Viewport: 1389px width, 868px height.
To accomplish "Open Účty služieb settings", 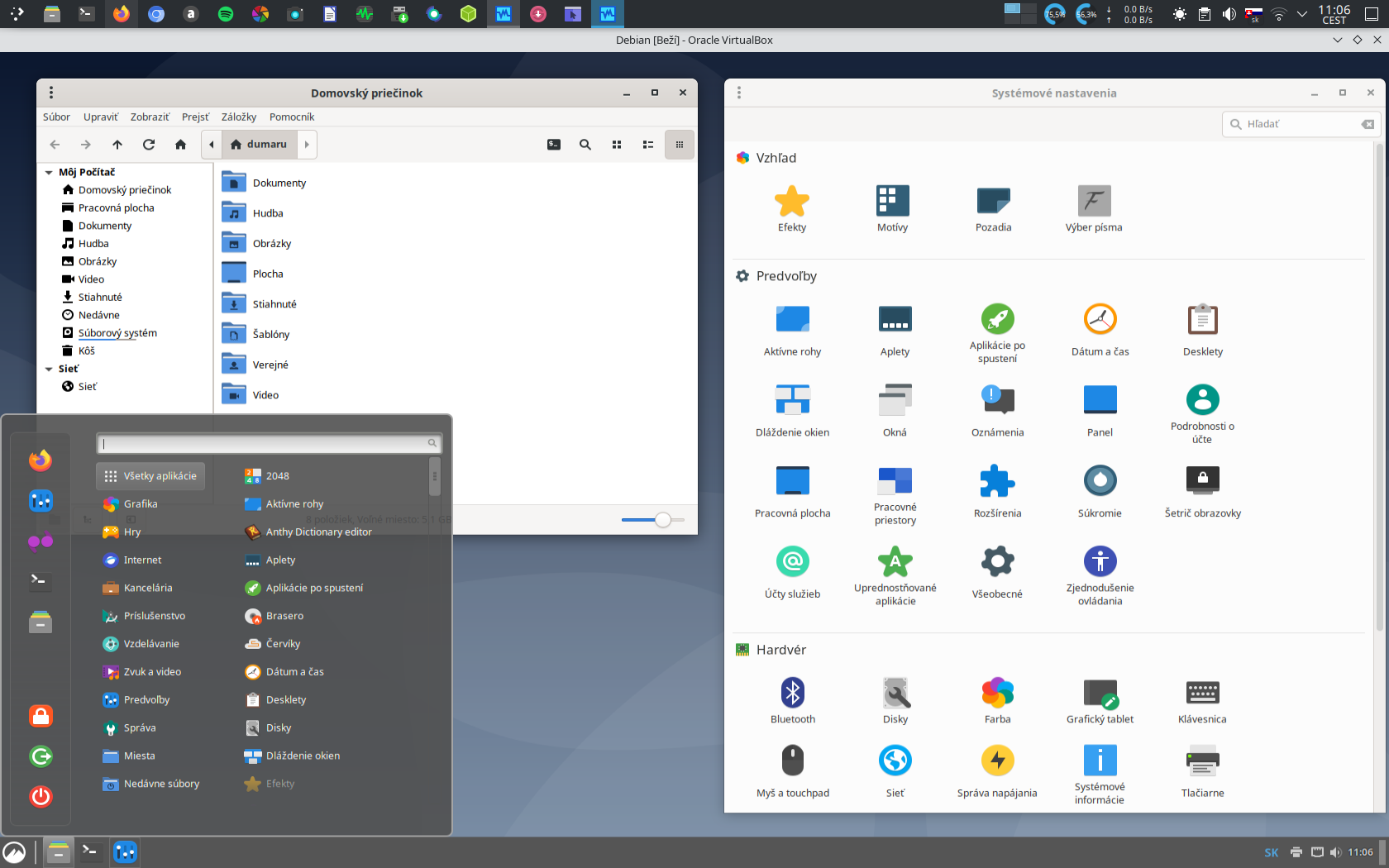I will pyautogui.click(x=792, y=573).
